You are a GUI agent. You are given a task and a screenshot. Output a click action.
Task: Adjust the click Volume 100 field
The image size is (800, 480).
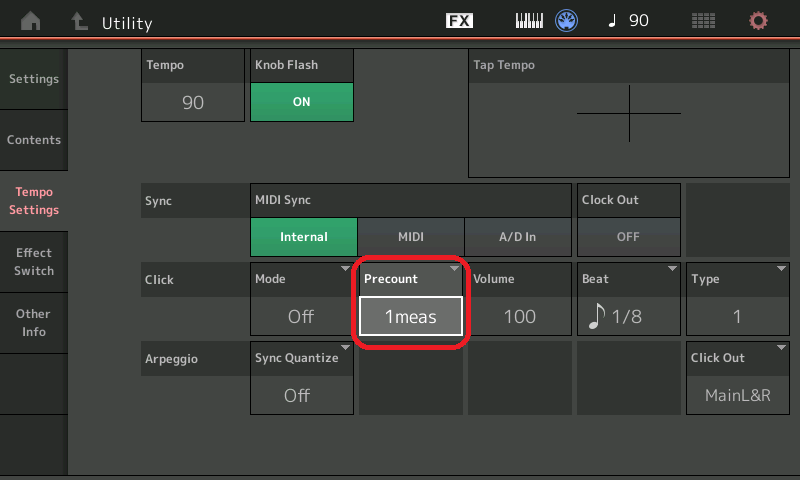click(x=520, y=316)
